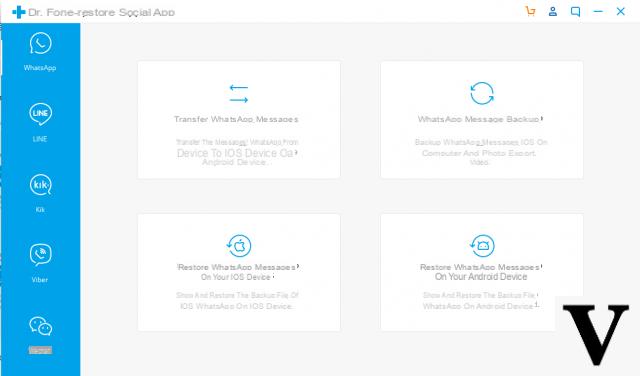Click the Kik label in sidebar
Screen dimensions: 640x376
tap(40, 209)
